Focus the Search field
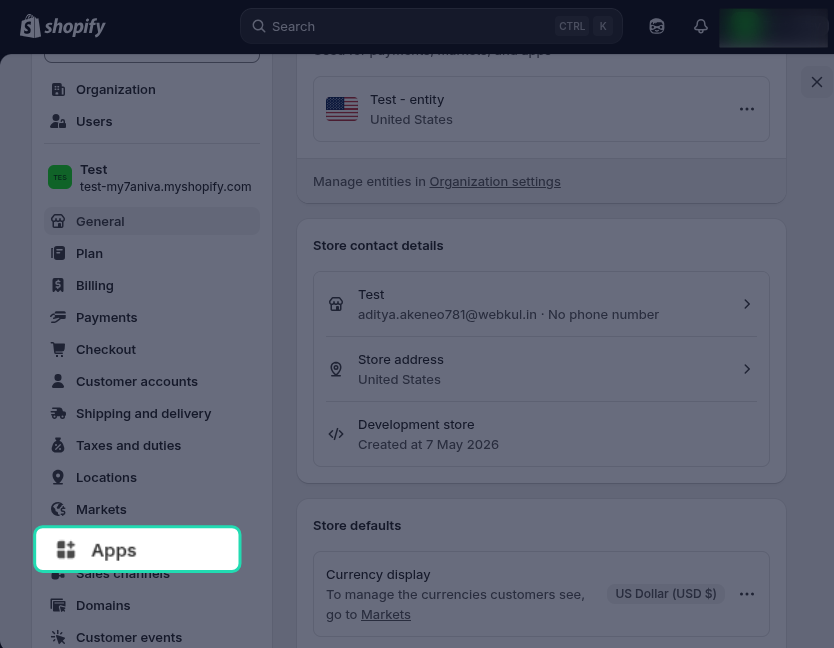Viewport: 834px width, 648px height. (x=431, y=26)
